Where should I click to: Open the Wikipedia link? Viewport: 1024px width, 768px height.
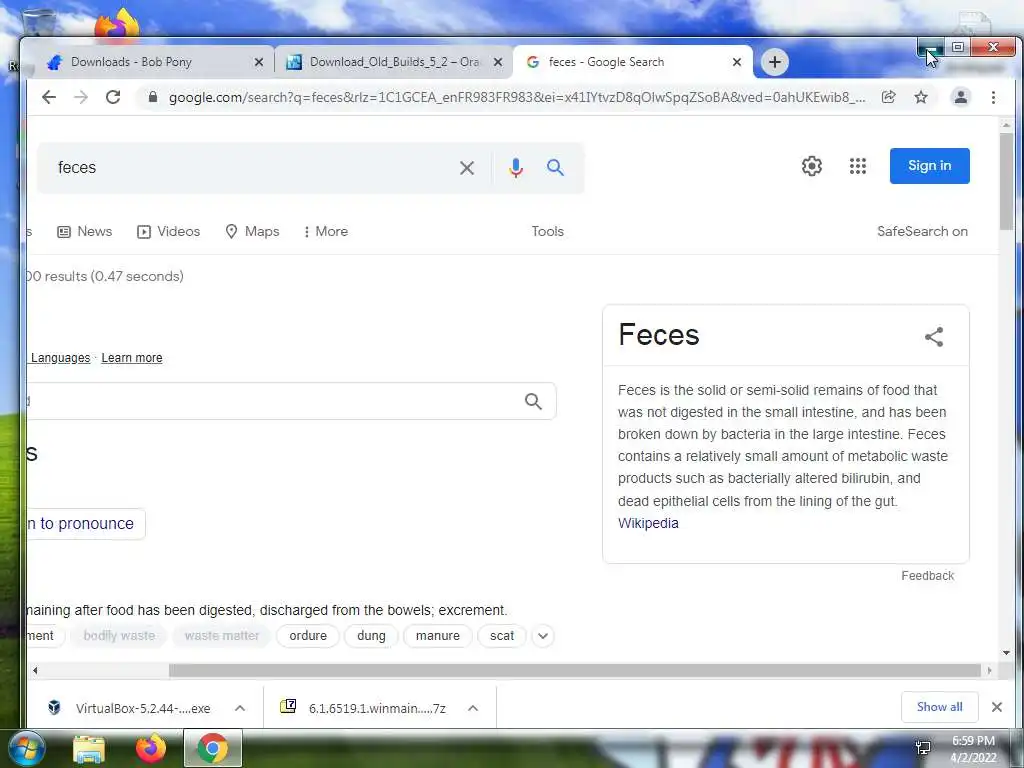pyautogui.click(x=648, y=523)
